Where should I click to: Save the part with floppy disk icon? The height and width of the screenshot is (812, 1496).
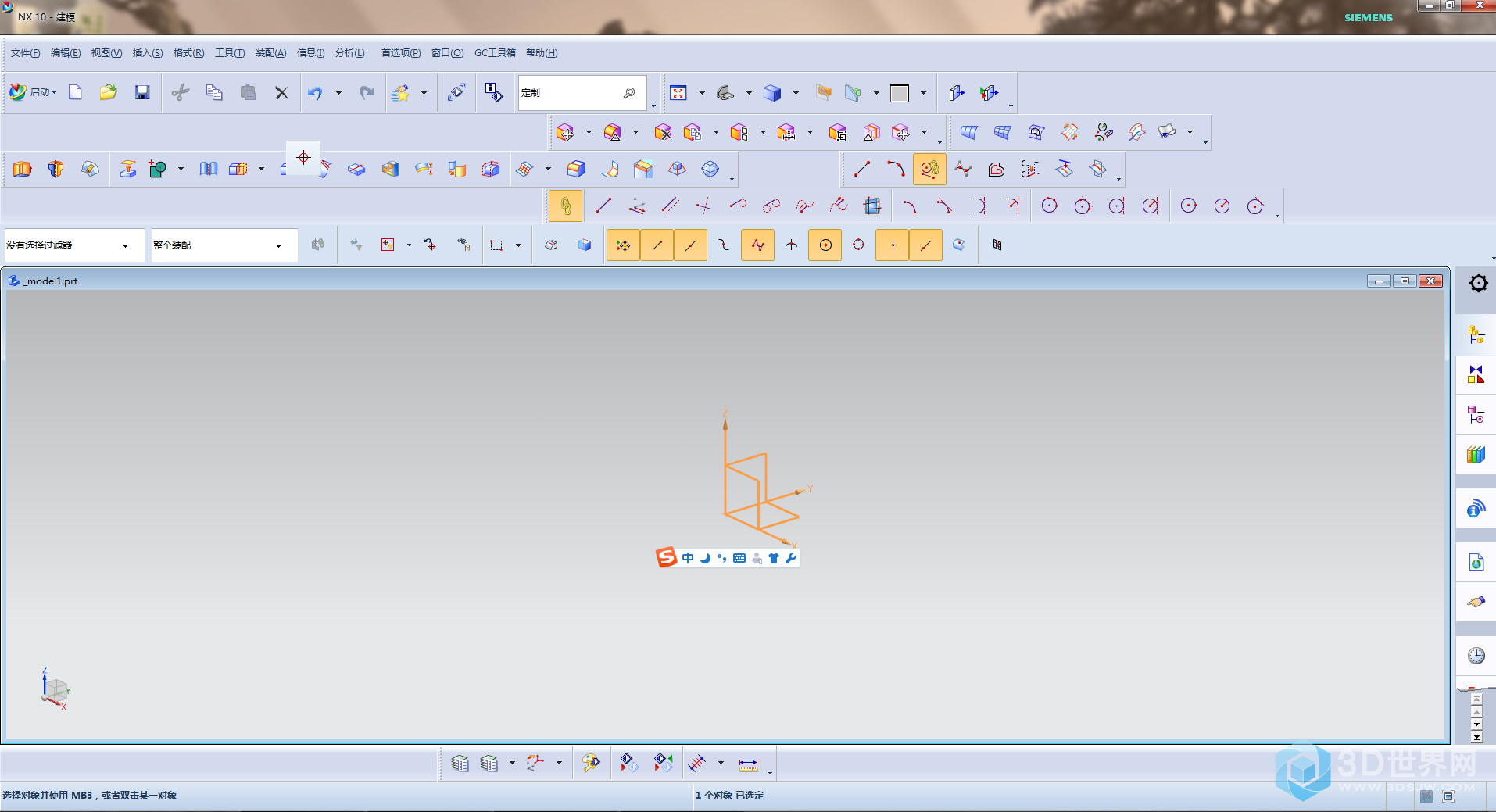(142, 92)
